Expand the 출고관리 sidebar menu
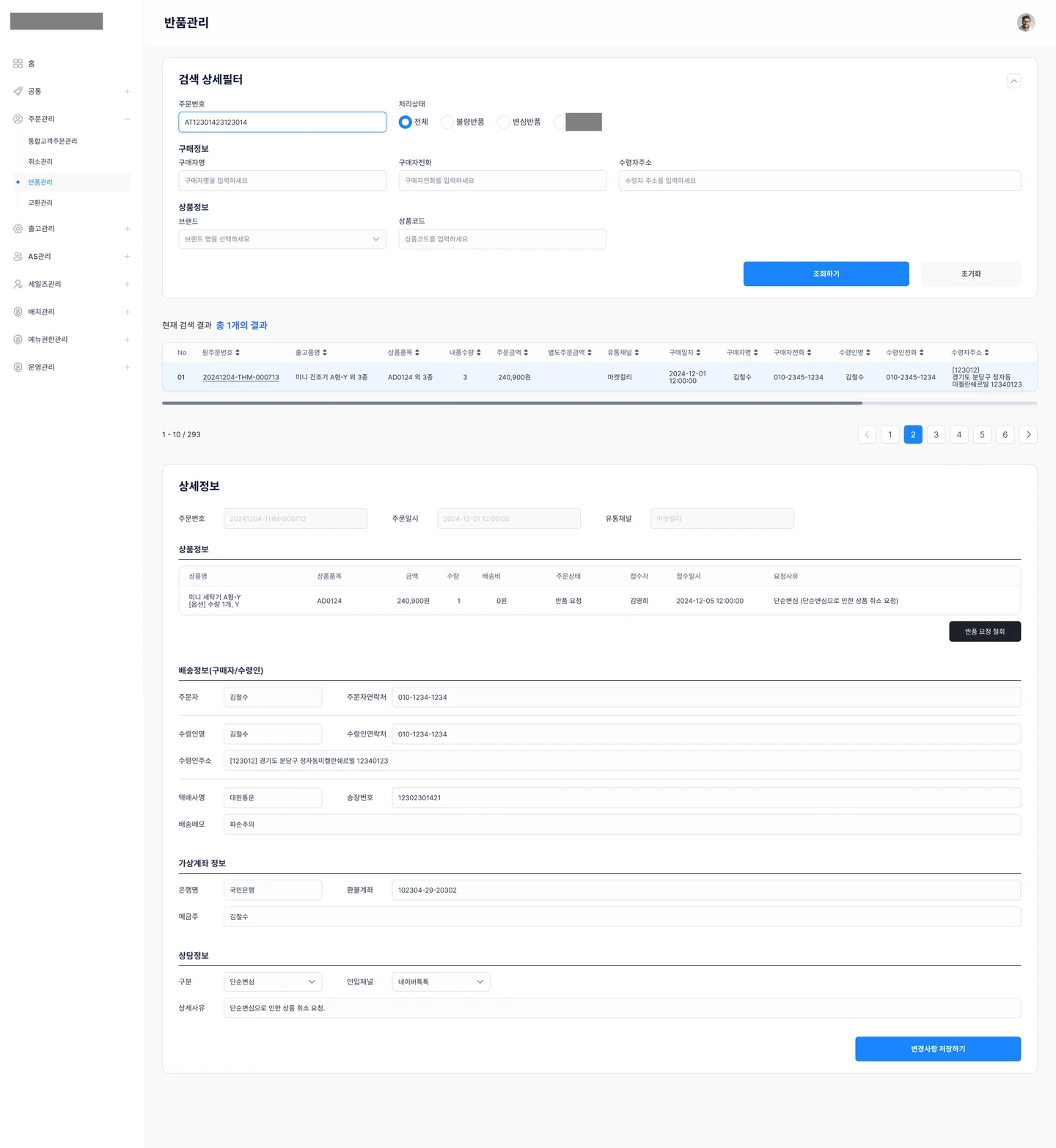Viewport: 1056px width, 1148px height. (x=127, y=229)
